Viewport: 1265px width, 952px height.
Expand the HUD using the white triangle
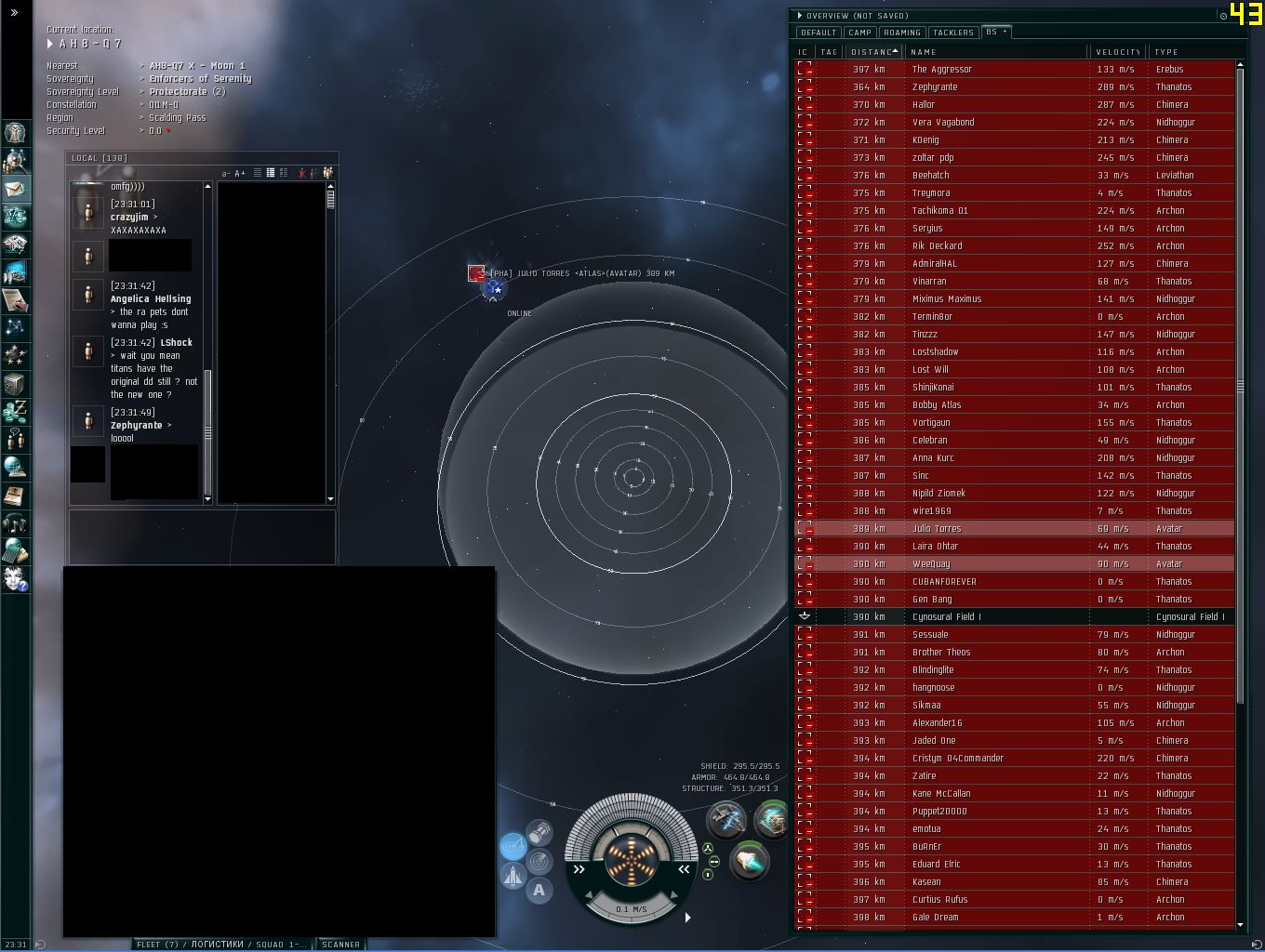pyautogui.click(x=687, y=918)
